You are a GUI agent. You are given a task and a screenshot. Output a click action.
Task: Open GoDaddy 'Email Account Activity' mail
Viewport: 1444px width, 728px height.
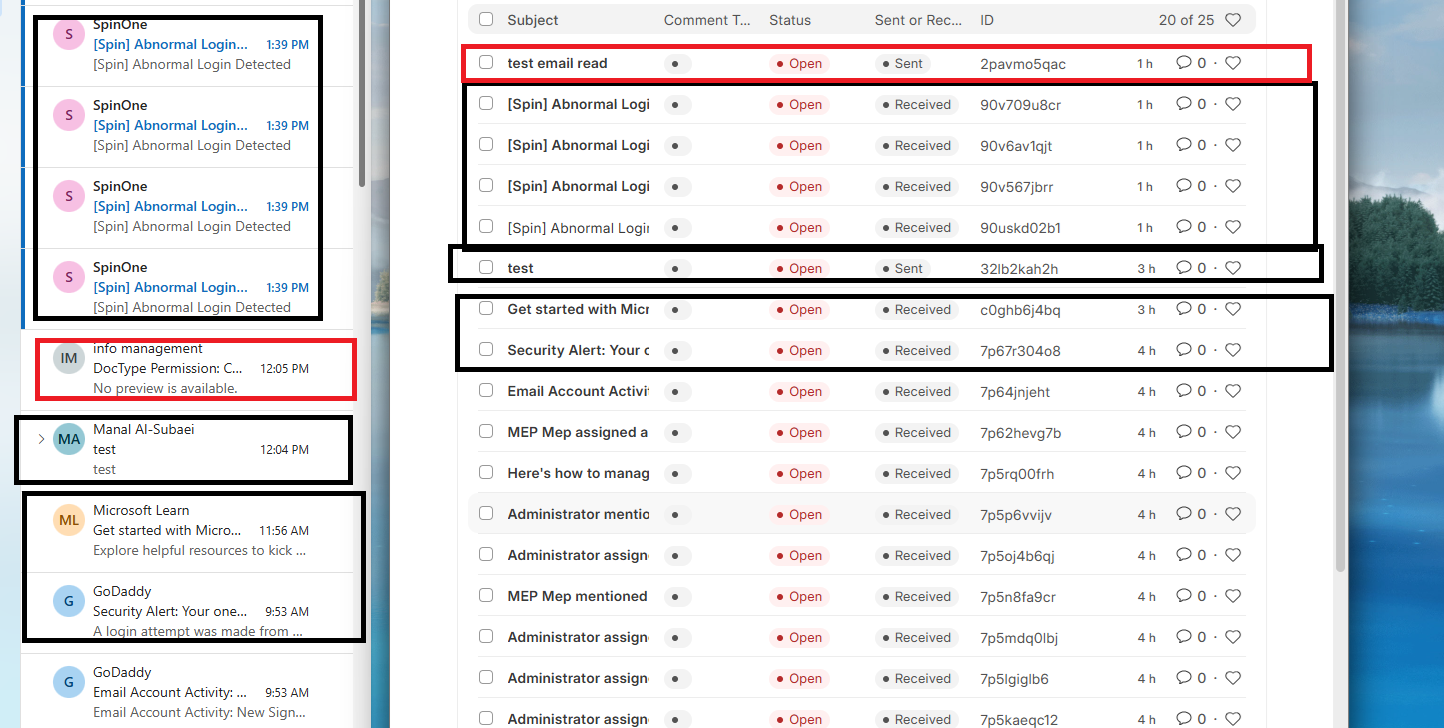point(186,692)
